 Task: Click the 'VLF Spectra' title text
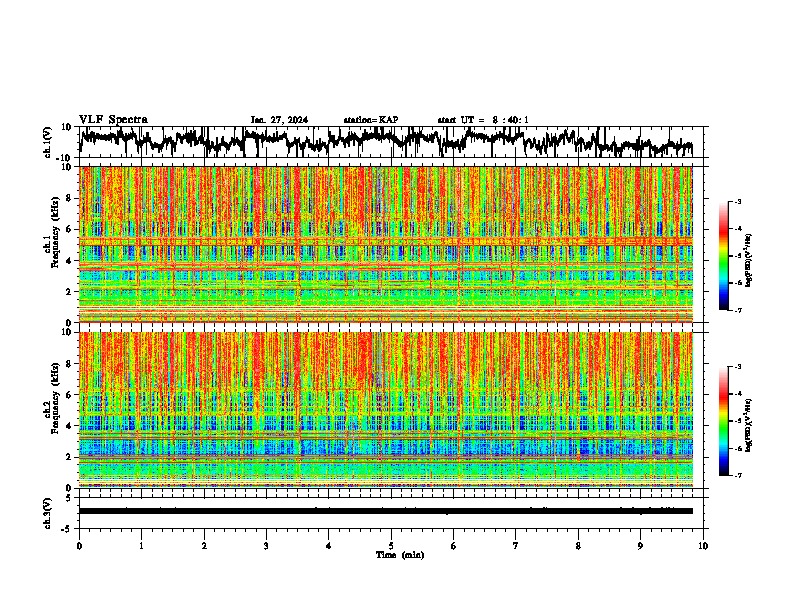coord(113,119)
